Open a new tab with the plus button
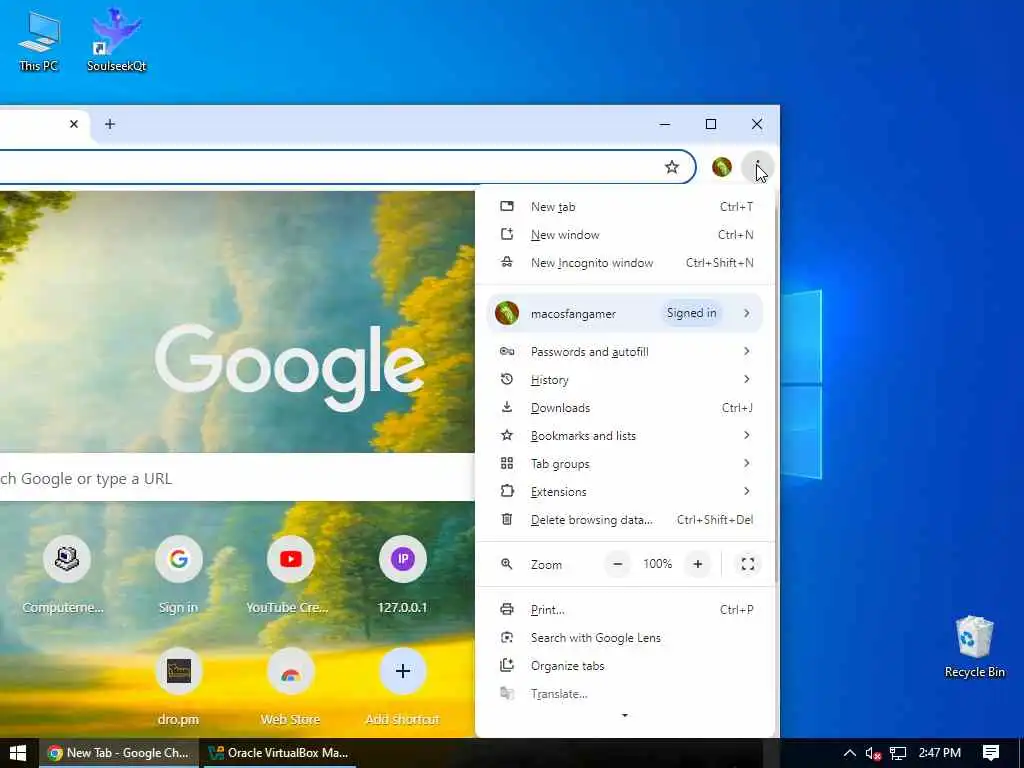Viewport: 1024px width, 768px height. pos(110,124)
